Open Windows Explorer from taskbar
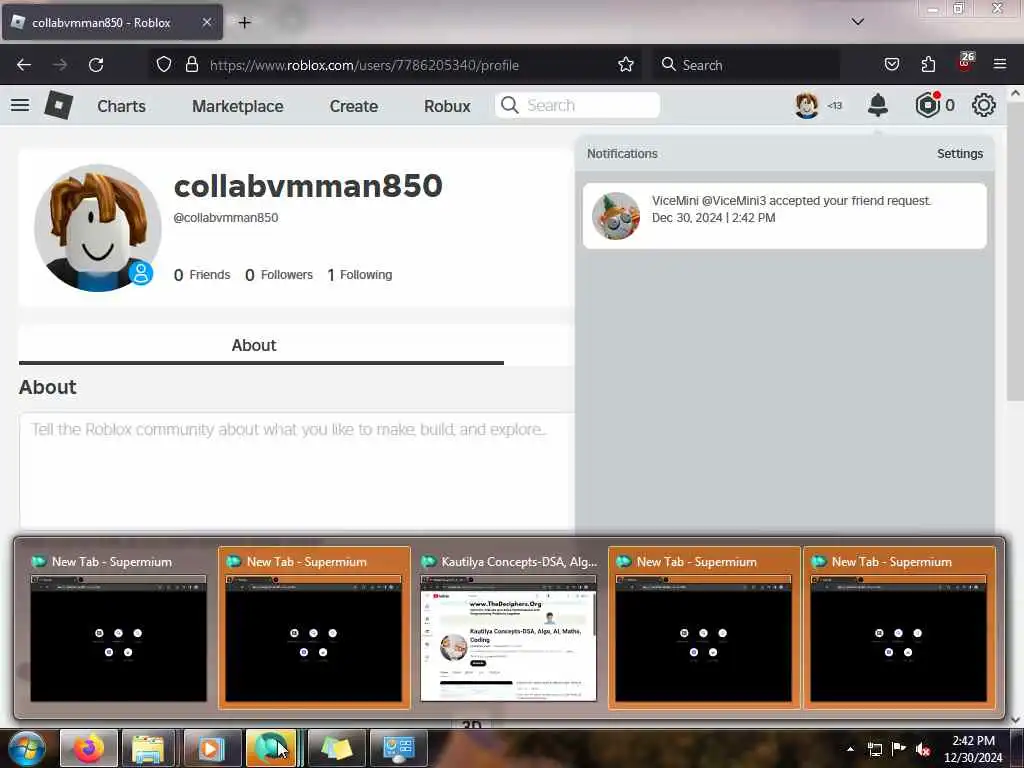 (x=148, y=748)
